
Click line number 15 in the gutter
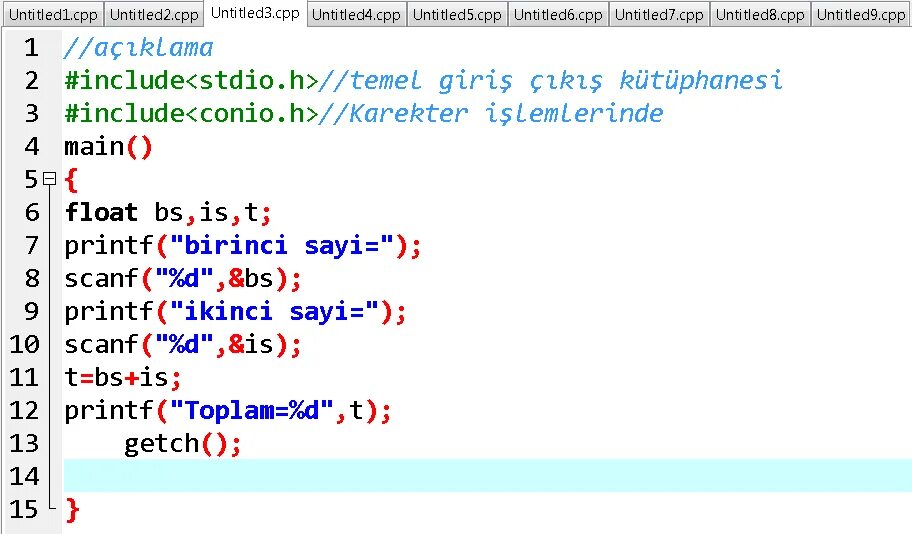point(24,510)
